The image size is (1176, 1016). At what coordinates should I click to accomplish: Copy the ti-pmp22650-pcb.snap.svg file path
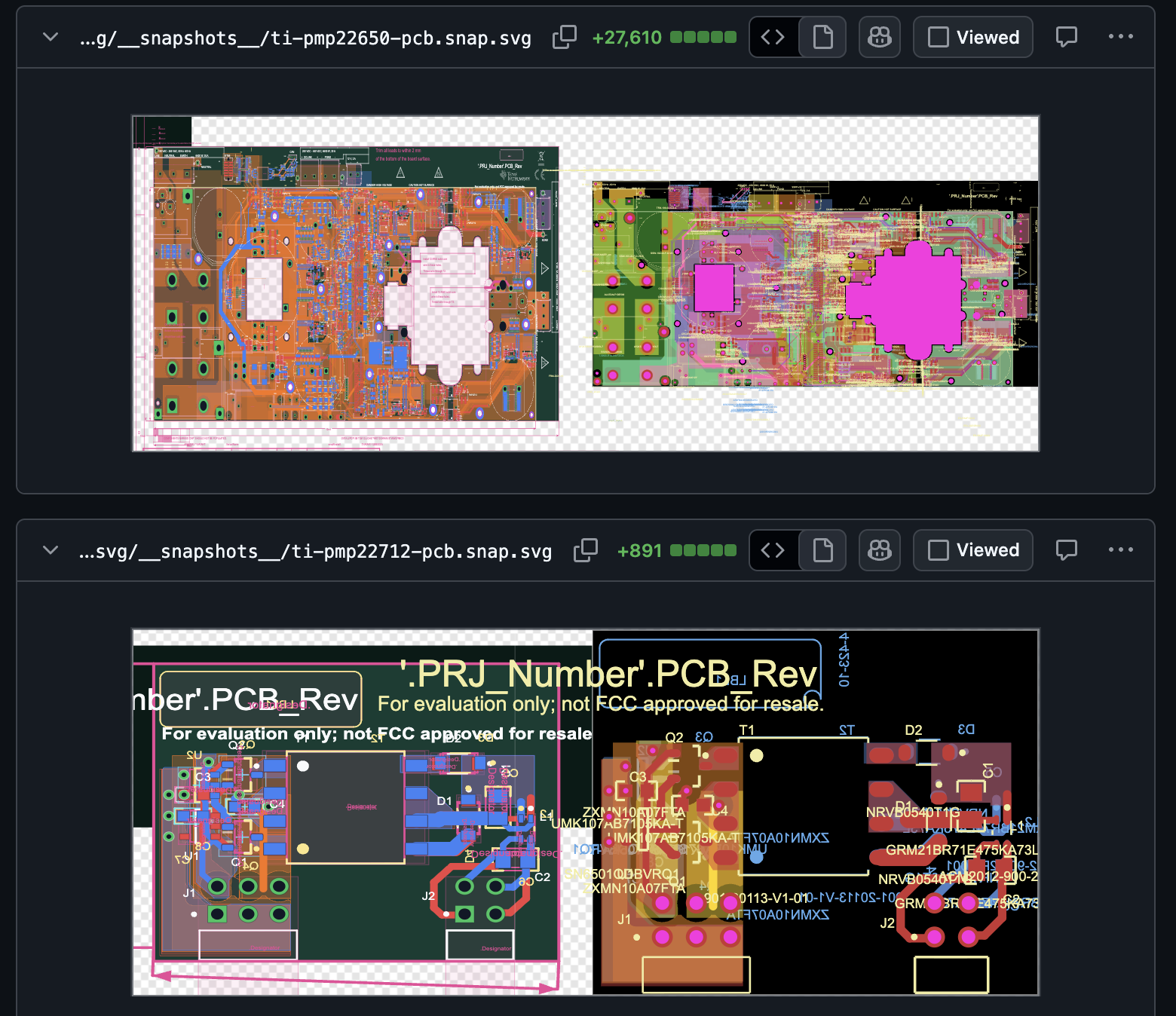click(565, 37)
